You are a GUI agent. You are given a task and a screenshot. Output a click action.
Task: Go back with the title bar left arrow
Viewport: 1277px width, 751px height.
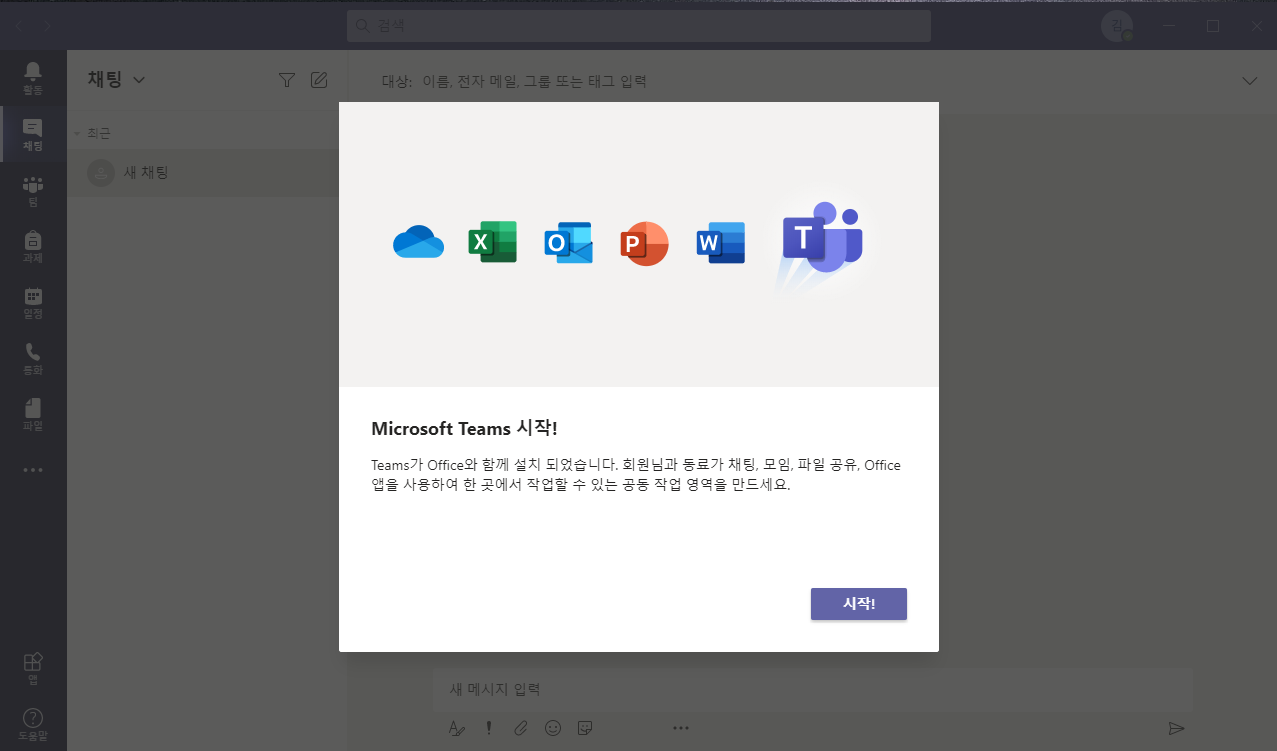[x=19, y=26]
